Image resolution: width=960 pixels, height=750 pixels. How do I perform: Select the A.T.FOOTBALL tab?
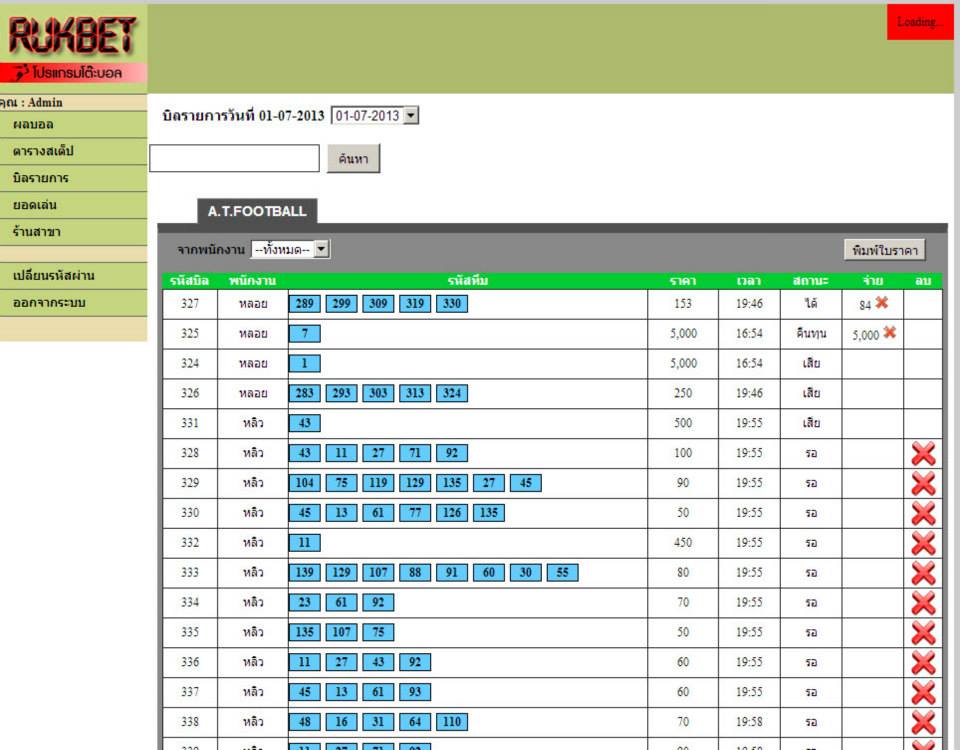pyautogui.click(x=257, y=211)
